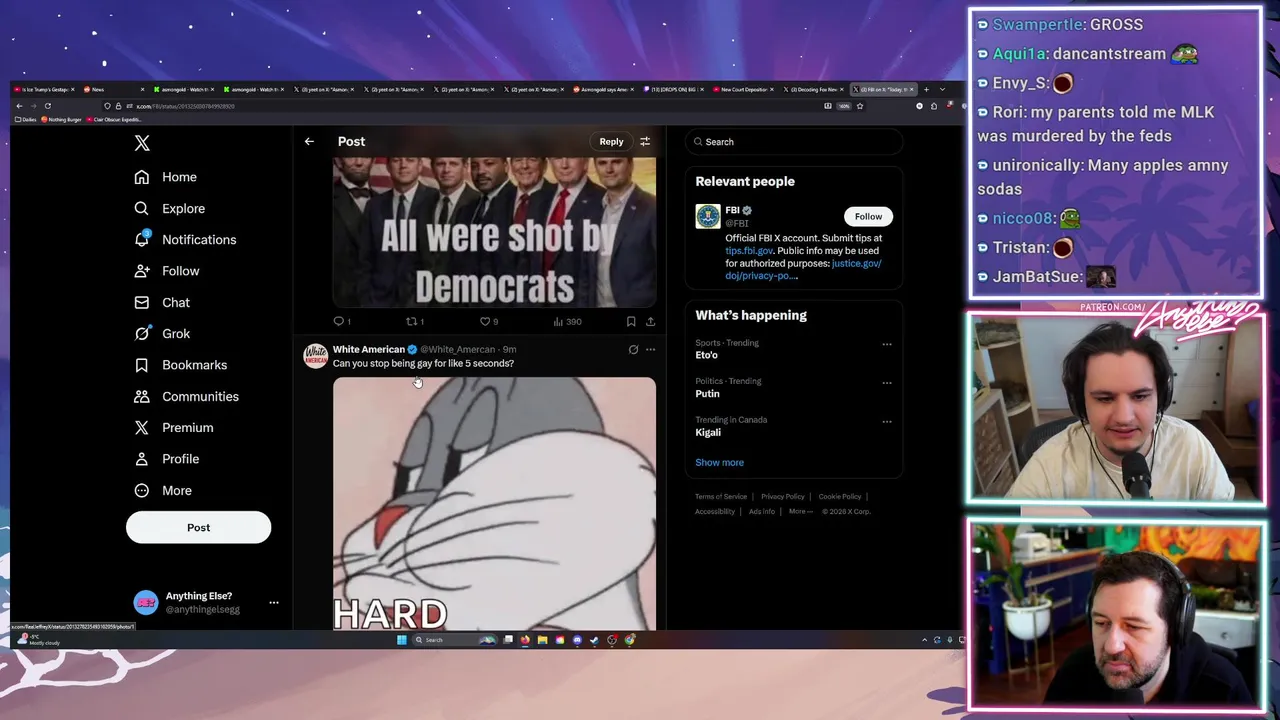Reply to the 'shot by Democrats' post
The height and width of the screenshot is (720, 1280).
pyautogui.click(x=341, y=321)
